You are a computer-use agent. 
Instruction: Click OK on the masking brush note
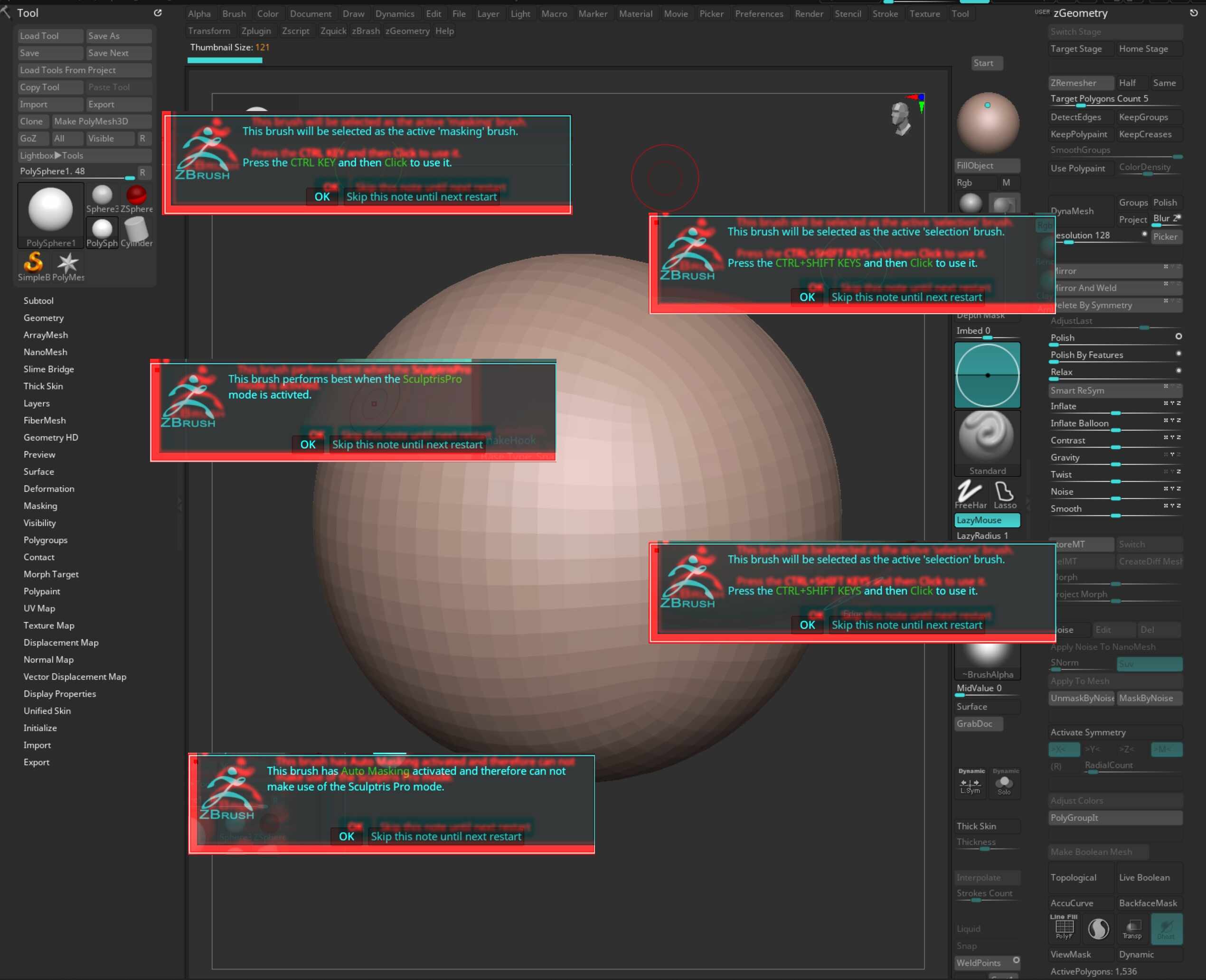tap(322, 196)
